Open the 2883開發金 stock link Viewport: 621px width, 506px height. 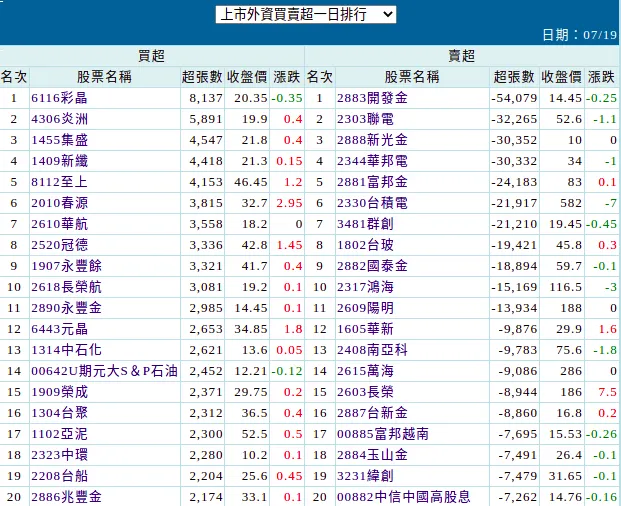pos(372,98)
